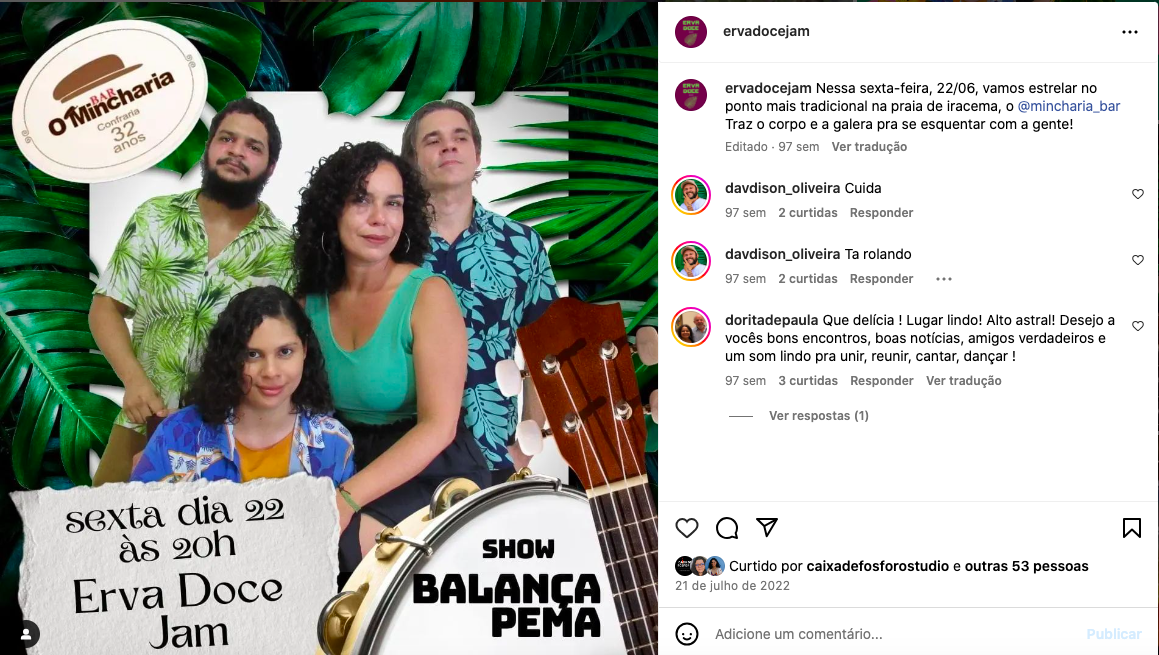Click the Publicar button
The image size is (1159, 655).
(x=1113, y=634)
